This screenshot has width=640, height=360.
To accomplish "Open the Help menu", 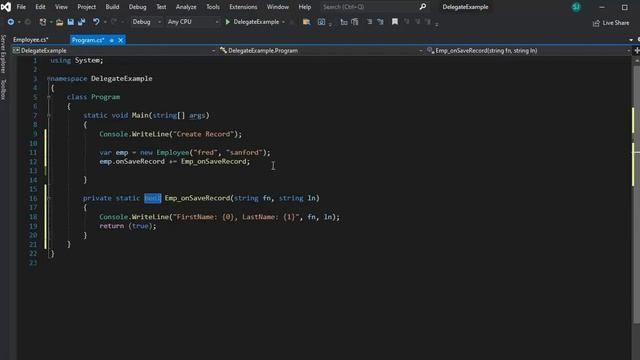I will (304, 7).
